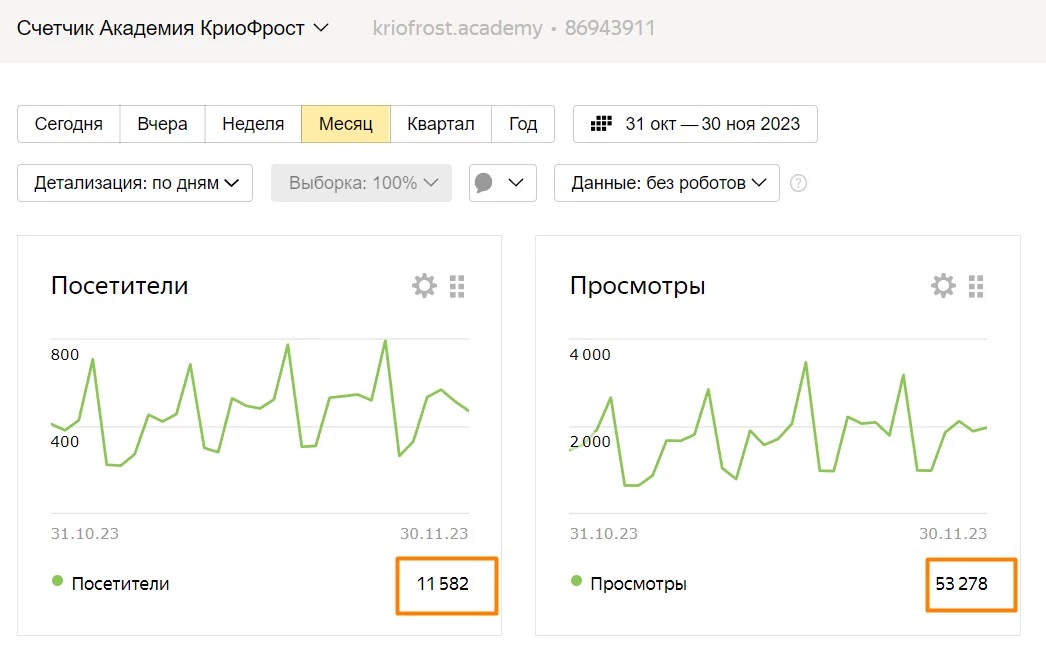Open Детализация: по дням dropdown
The width and height of the screenshot is (1046, 658).
click(x=135, y=183)
